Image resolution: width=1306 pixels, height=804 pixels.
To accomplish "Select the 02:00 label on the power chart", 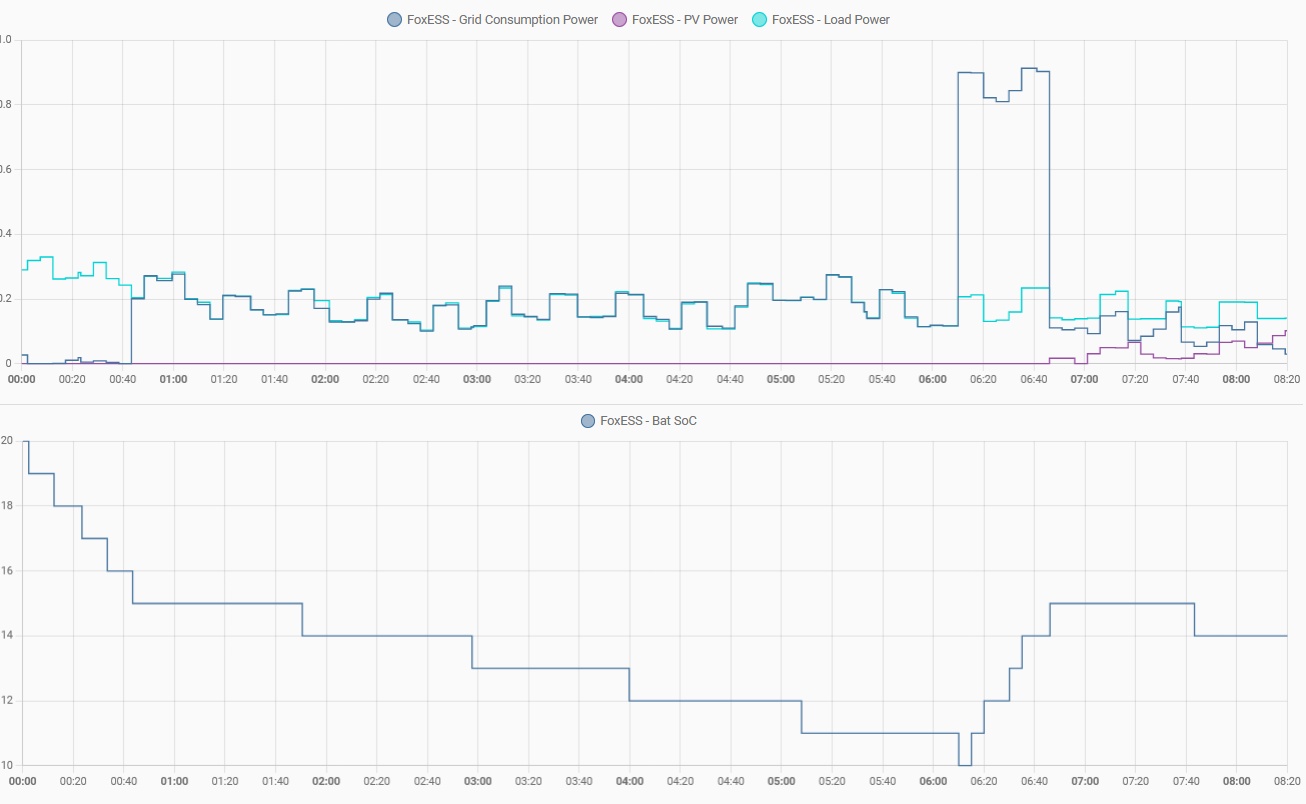I will (325, 379).
